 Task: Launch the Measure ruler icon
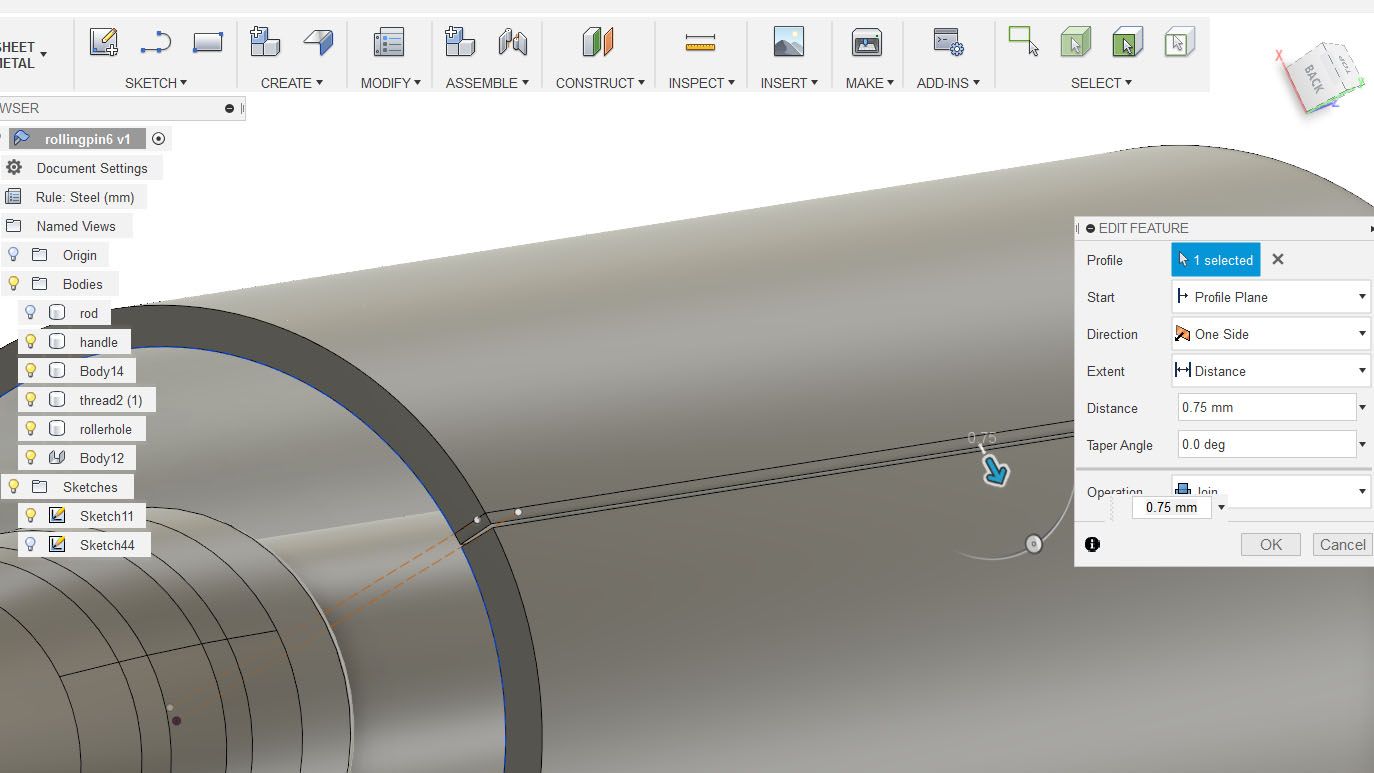[701, 42]
